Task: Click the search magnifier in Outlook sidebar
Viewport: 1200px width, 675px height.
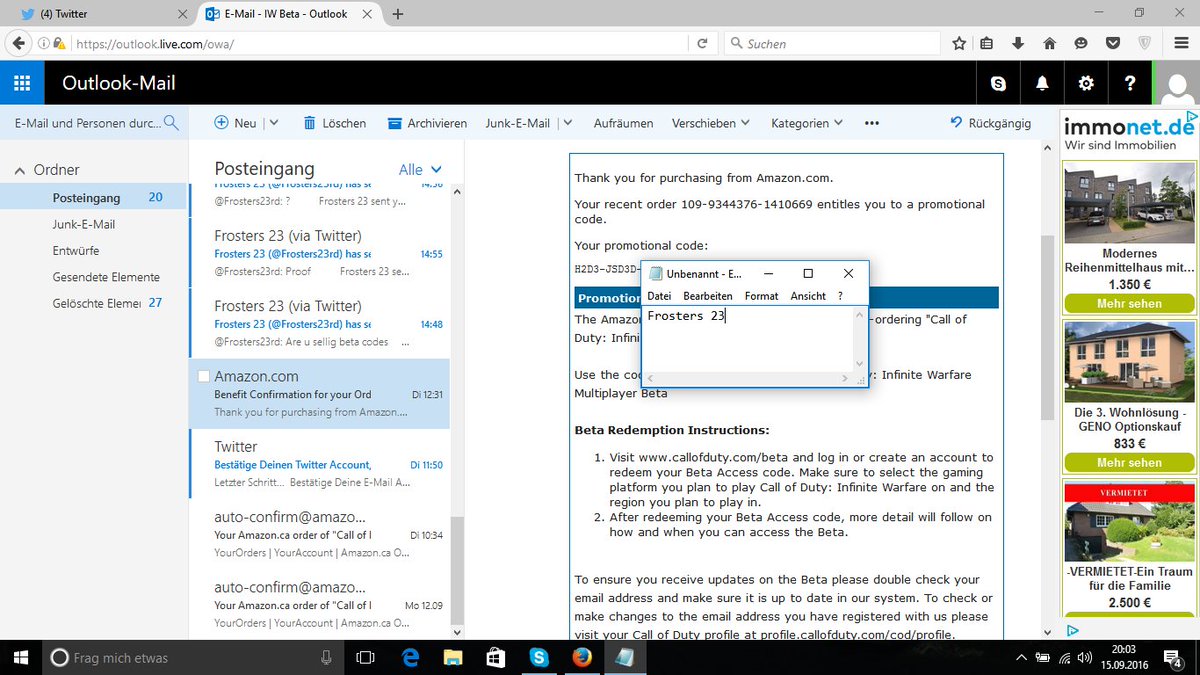Action: point(171,123)
